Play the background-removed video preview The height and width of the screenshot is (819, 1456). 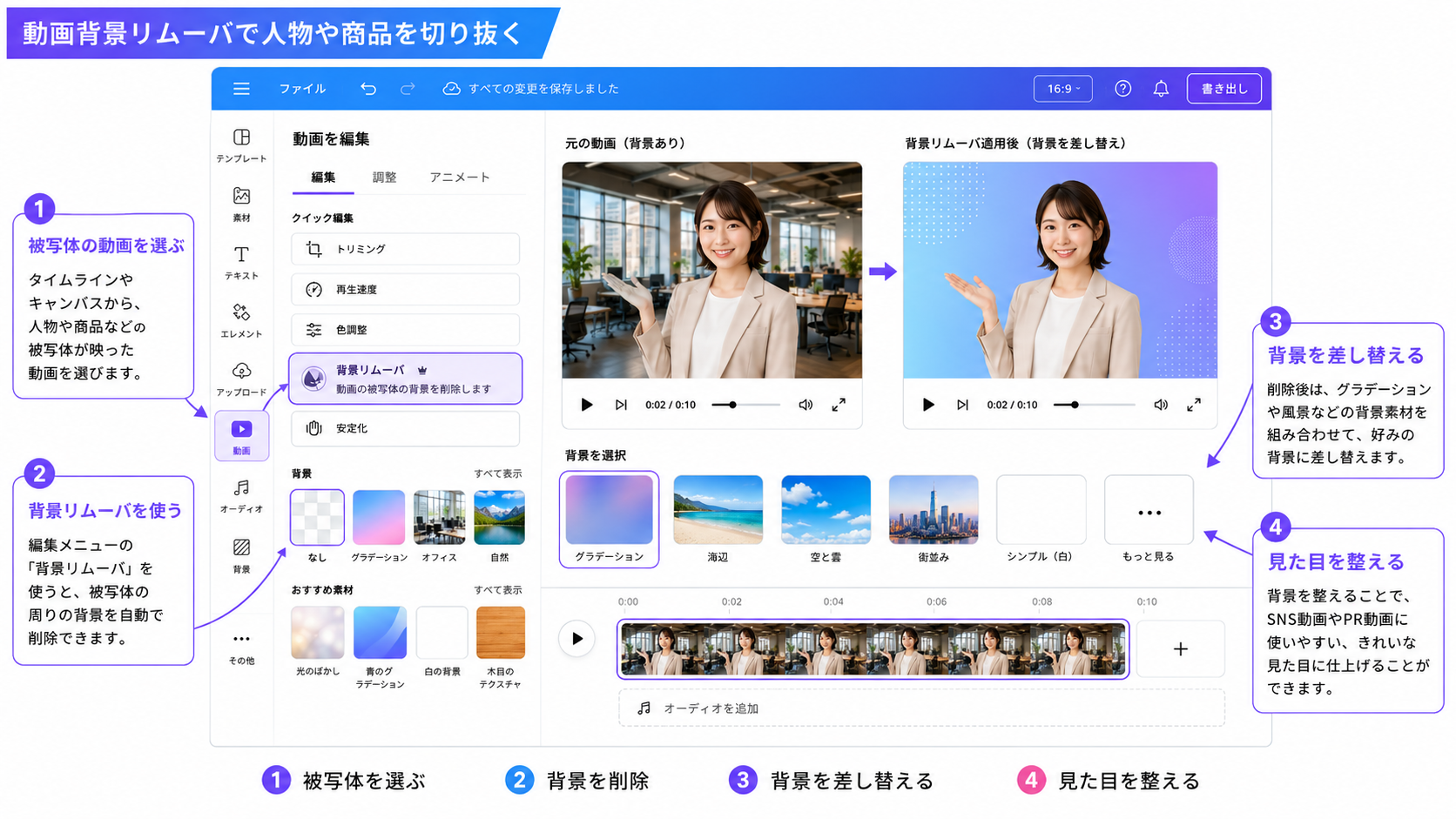[x=928, y=405]
